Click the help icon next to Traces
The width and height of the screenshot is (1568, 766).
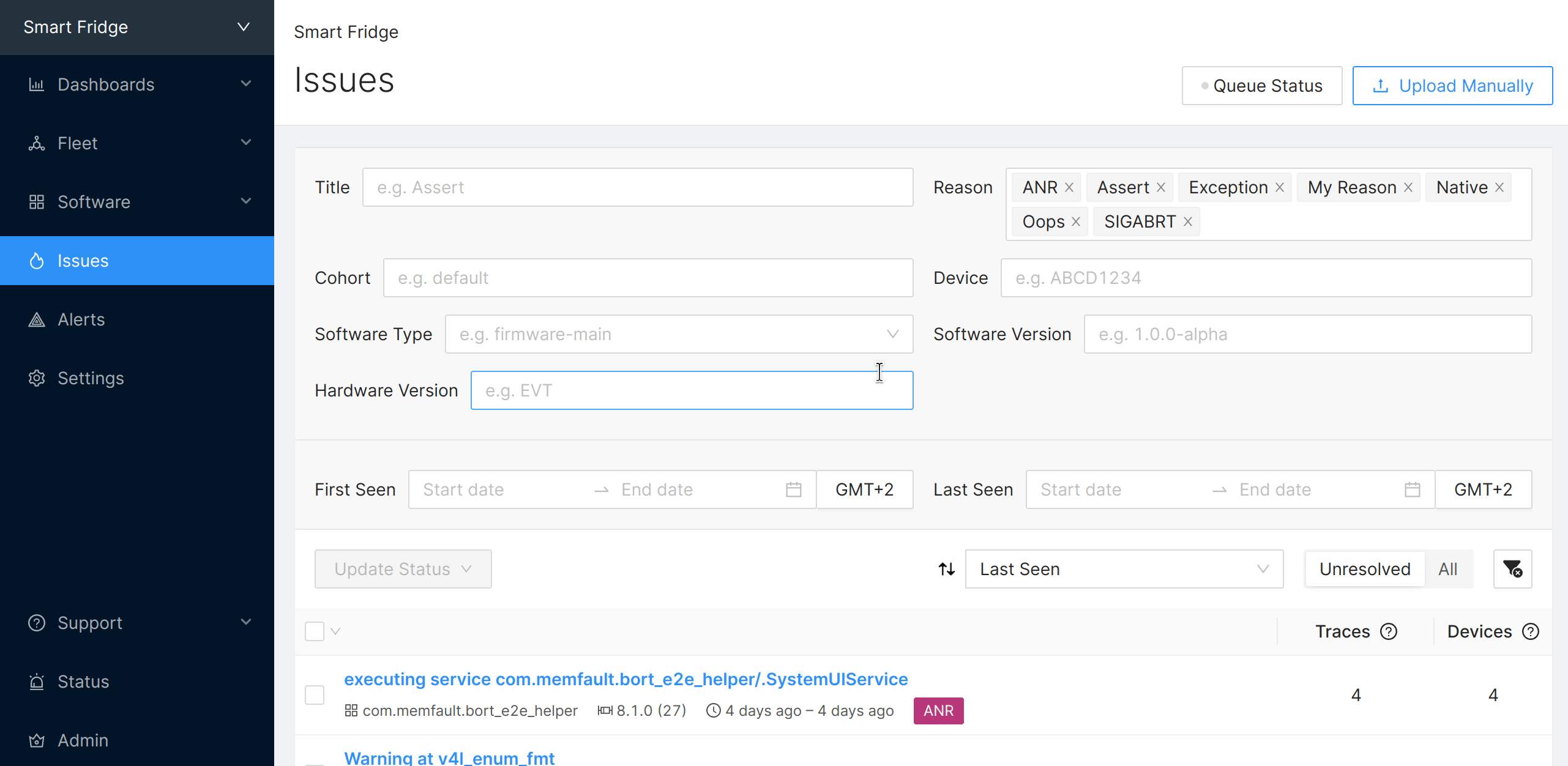point(1390,631)
